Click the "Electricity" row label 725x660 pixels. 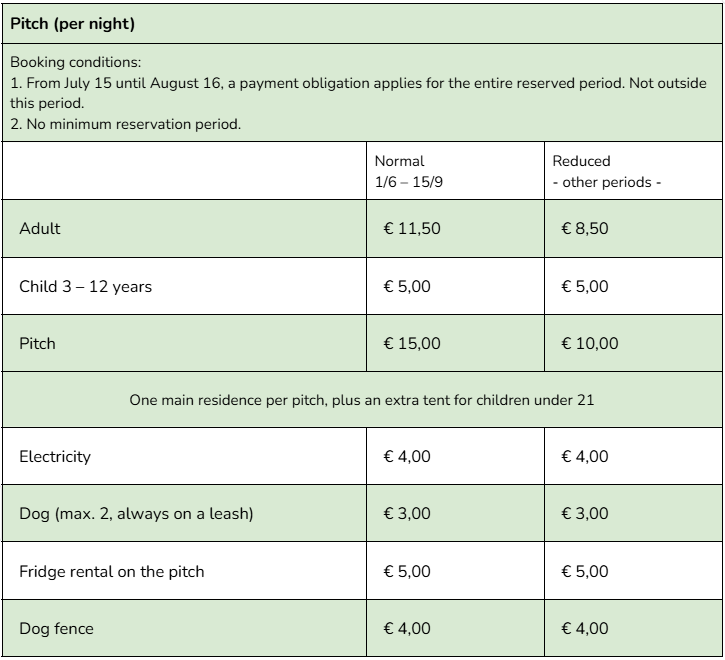[x=55, y=456]
